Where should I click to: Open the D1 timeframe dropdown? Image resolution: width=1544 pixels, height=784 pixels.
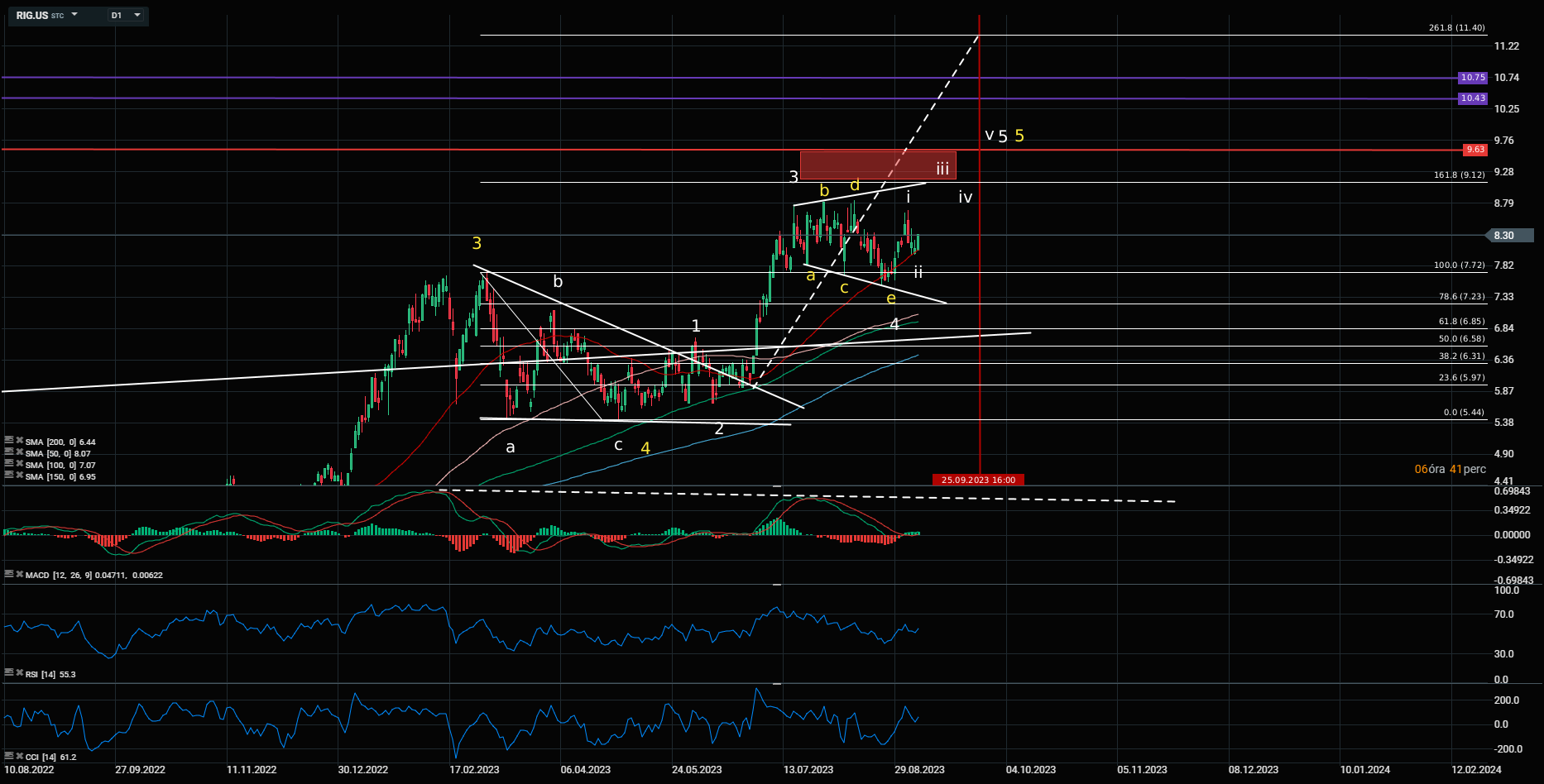(126, 15)
